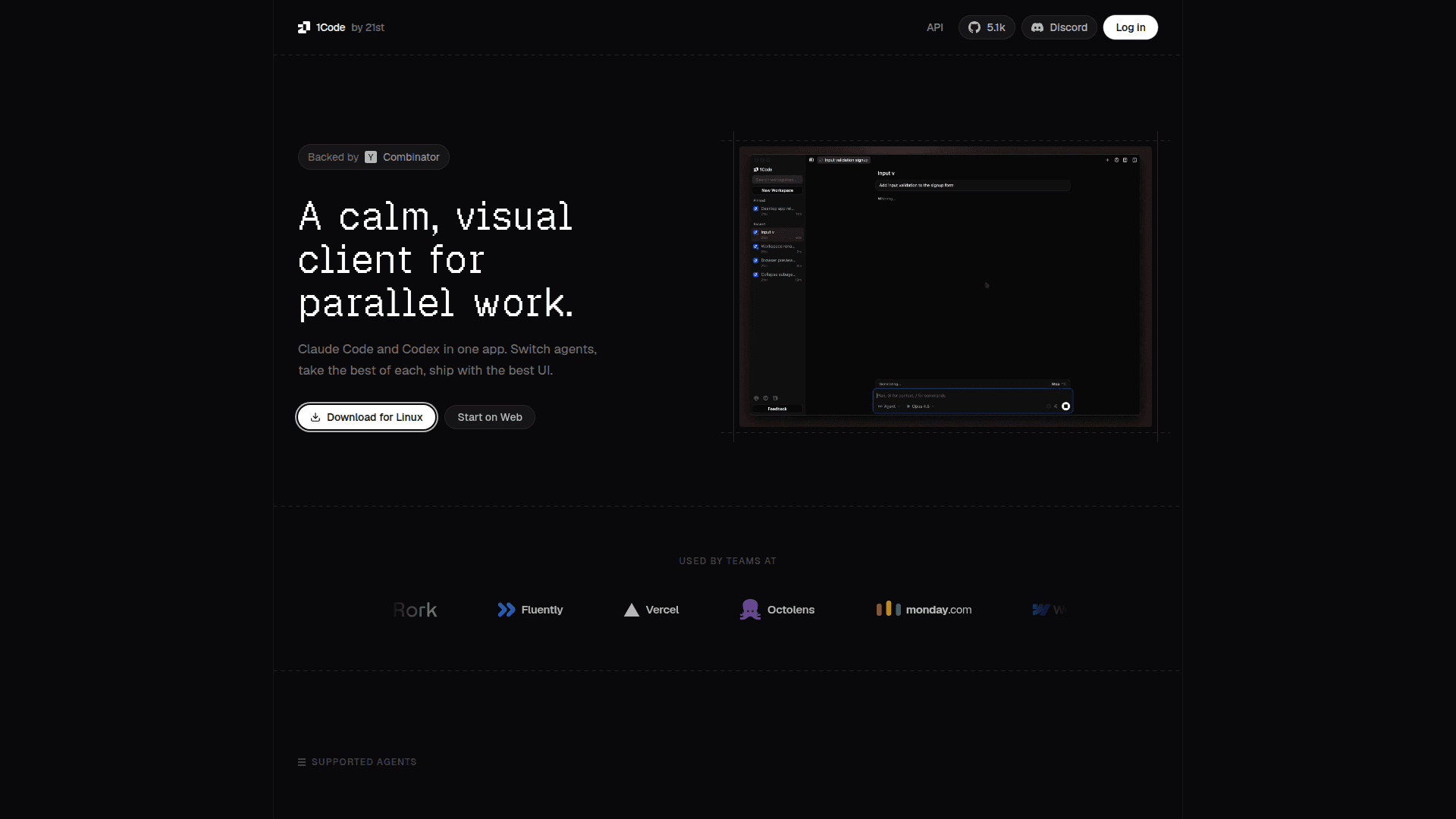Open the API menu item
The image size is (1456, 819).
tap(934, 27)
